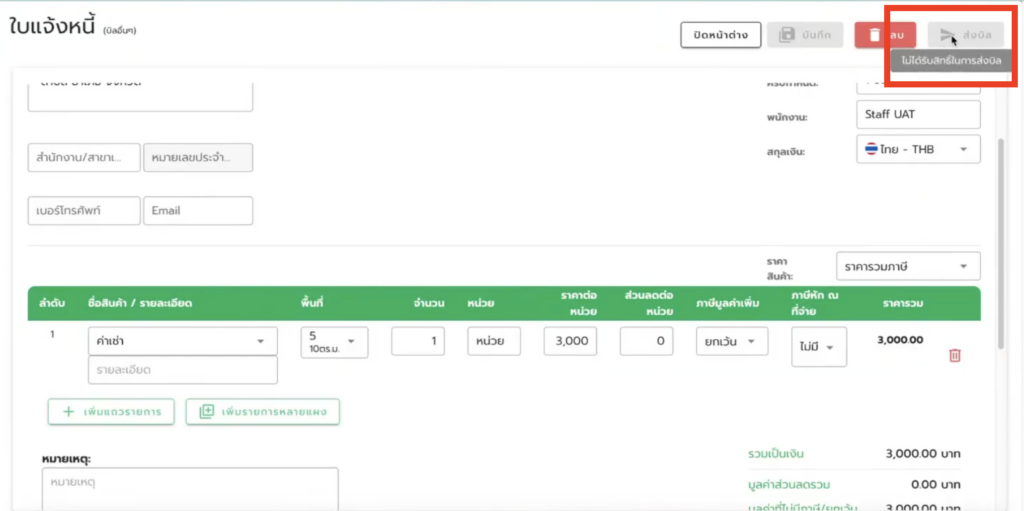Open the currency dropdown ไทย - THB

click(918, 149)
